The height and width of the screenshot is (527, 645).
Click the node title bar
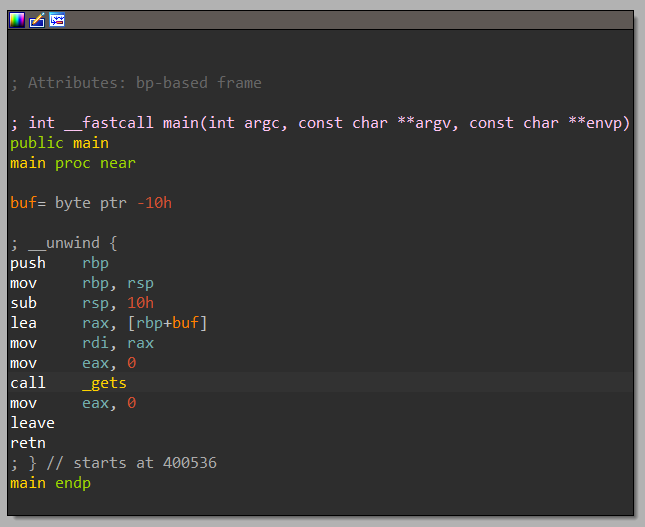coord(340,19)
